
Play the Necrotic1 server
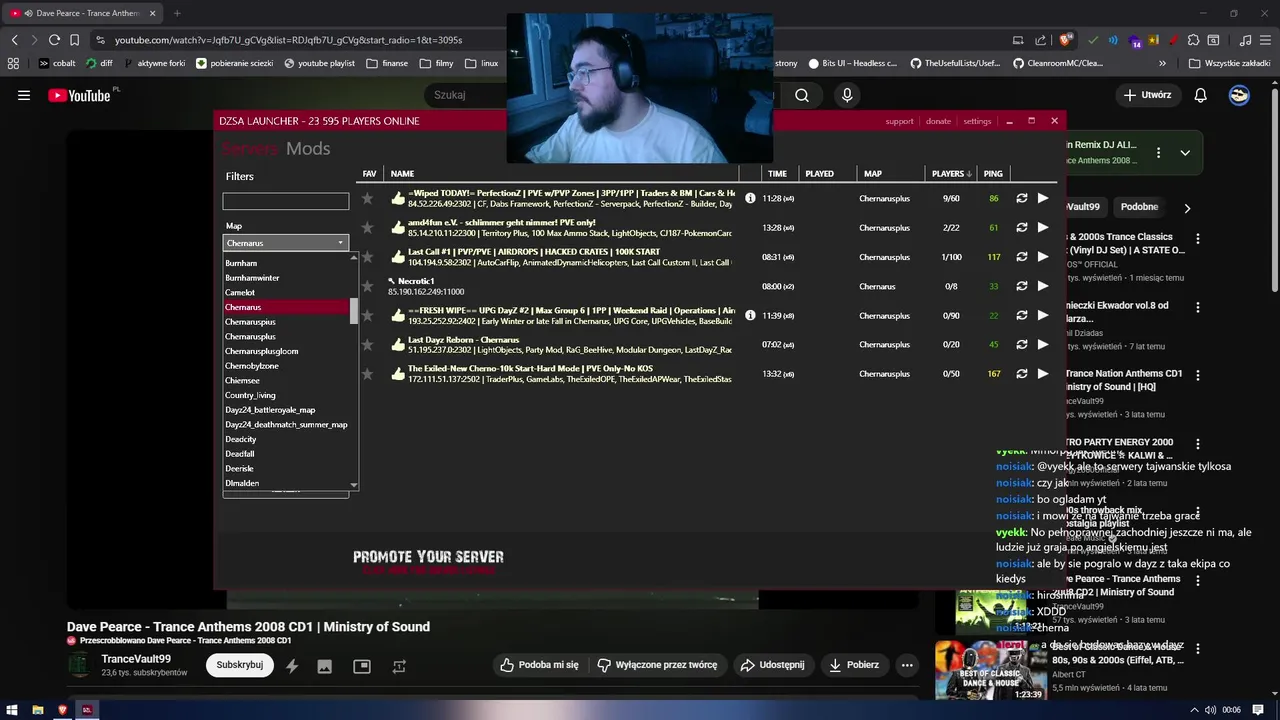tap(1043, 286)
